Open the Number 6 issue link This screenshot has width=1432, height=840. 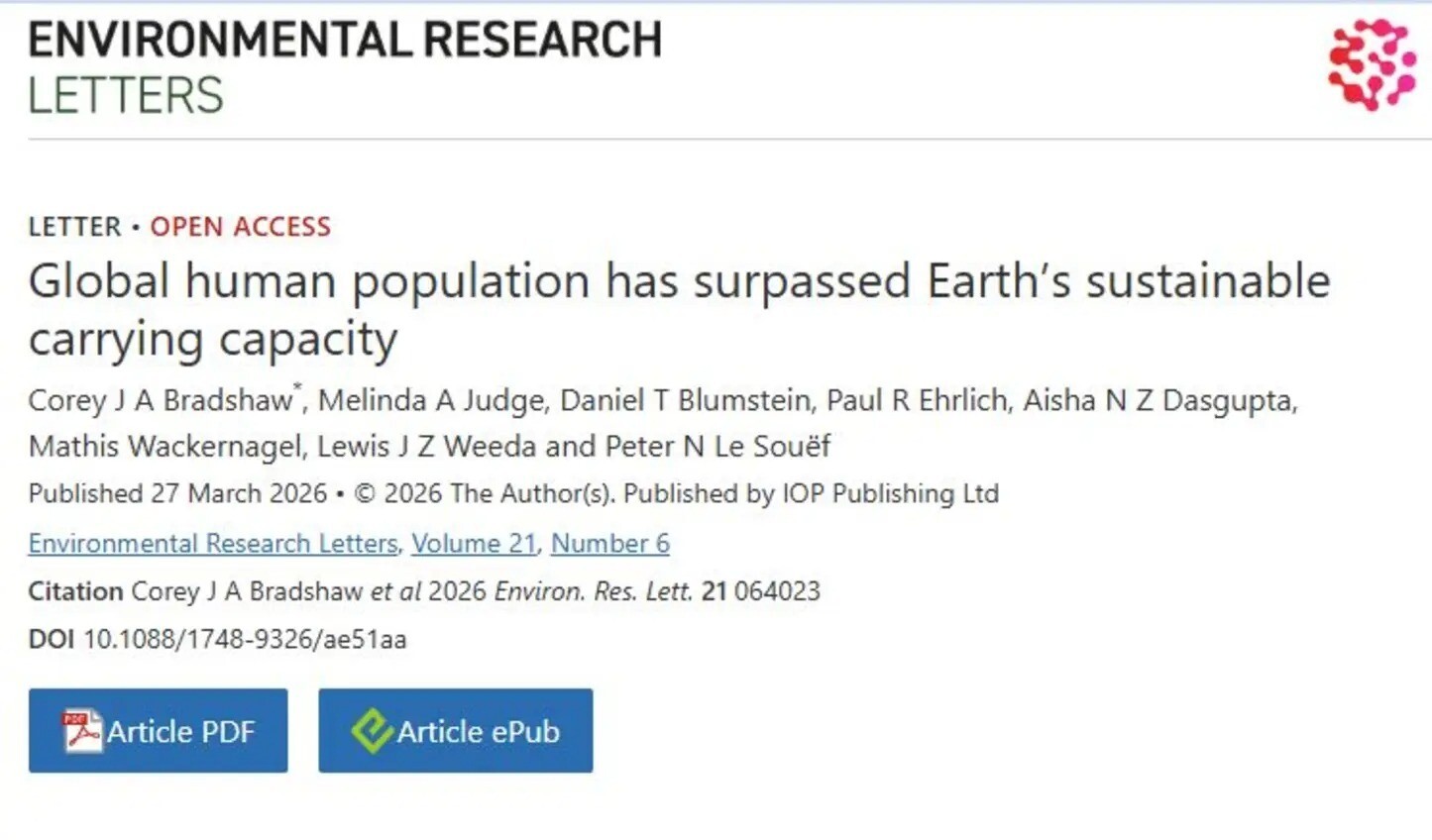tap(609, 543)
